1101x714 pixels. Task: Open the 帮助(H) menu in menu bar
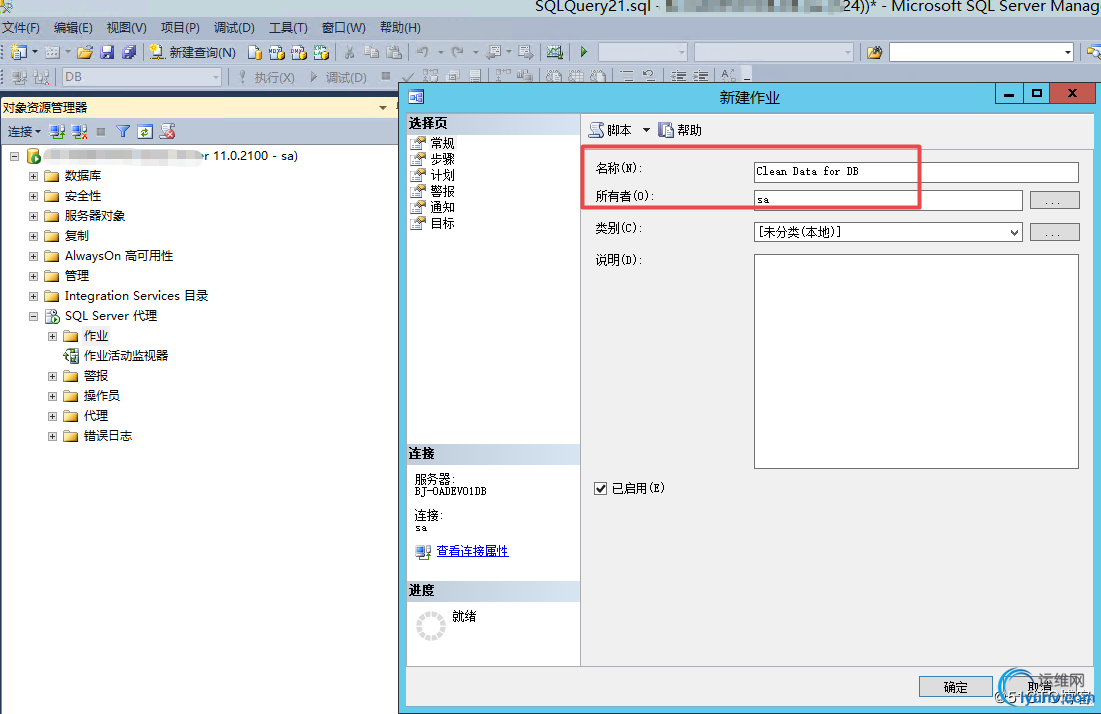(x=400, y=27)
